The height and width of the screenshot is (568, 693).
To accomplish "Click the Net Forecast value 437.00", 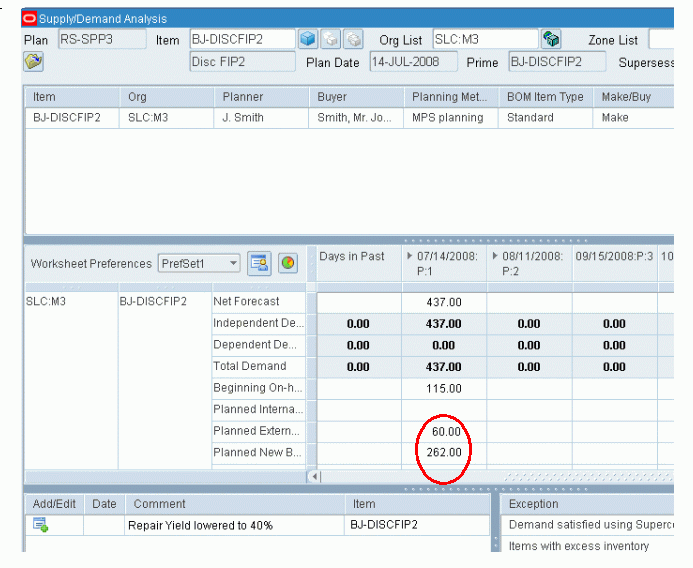I will (x=444, y=302).
